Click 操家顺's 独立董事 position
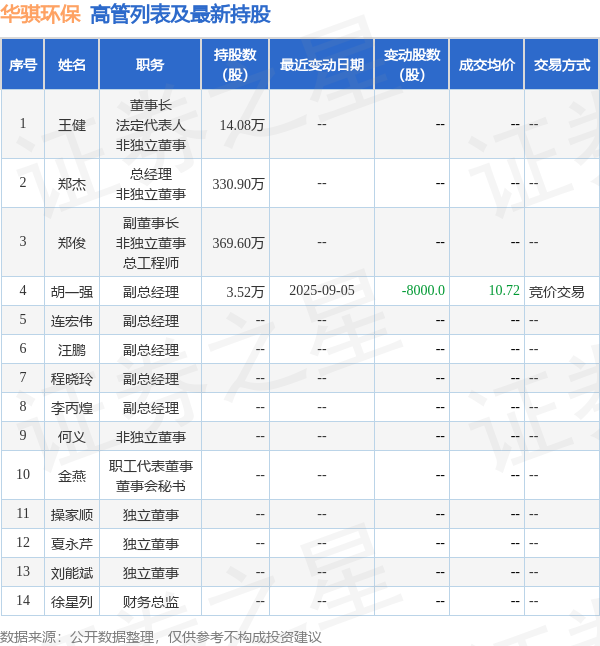This screenshot has width=600, height=646. point(151,515)
